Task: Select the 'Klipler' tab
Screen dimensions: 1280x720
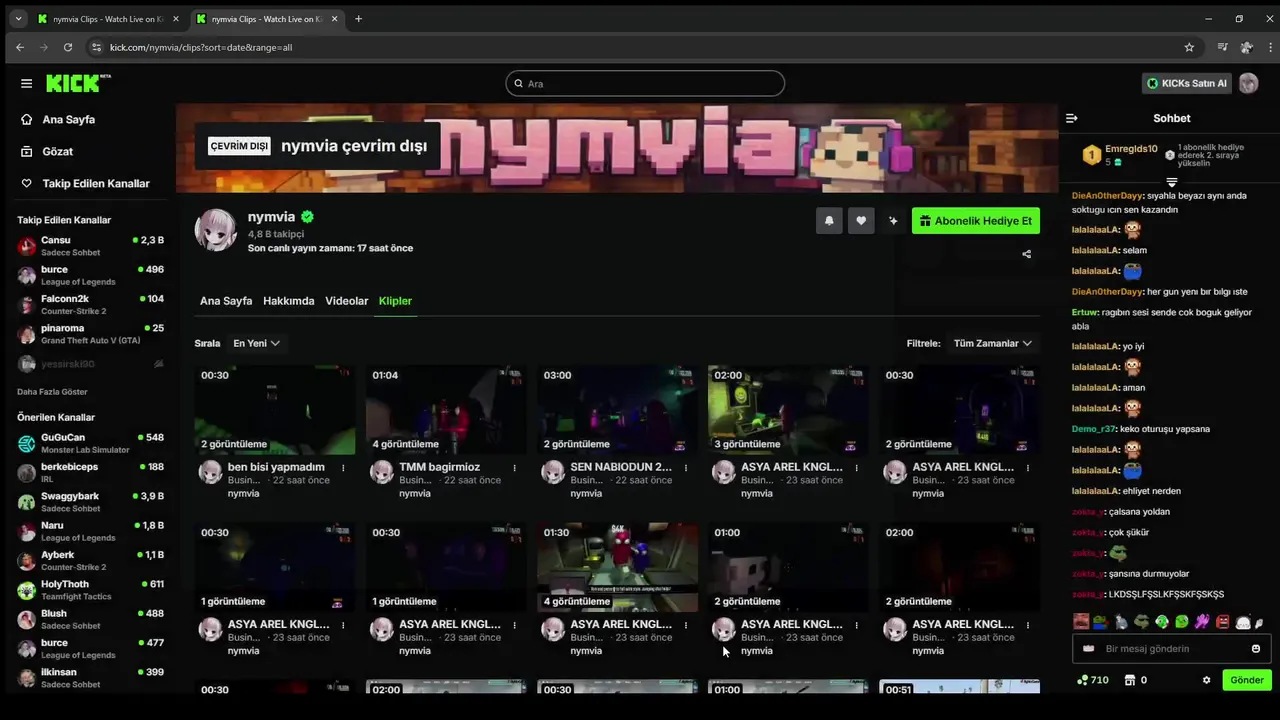Action: click(x=395, y=301)
